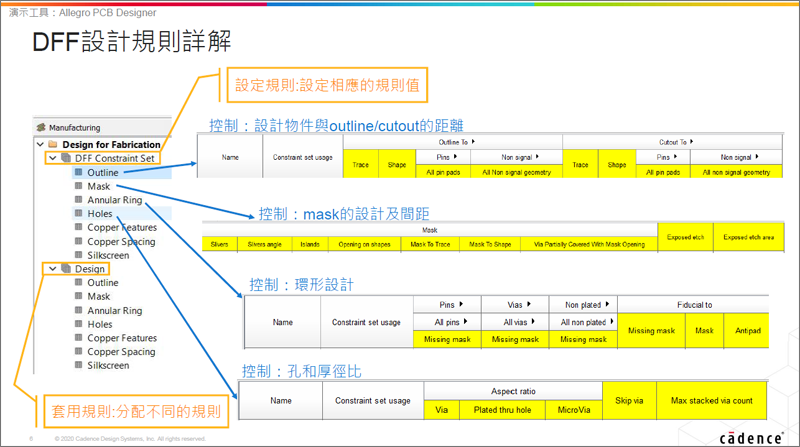Screen dimensions: 800x447
Task: Click the Trace column under Outline To
Action: coord(361,164)
